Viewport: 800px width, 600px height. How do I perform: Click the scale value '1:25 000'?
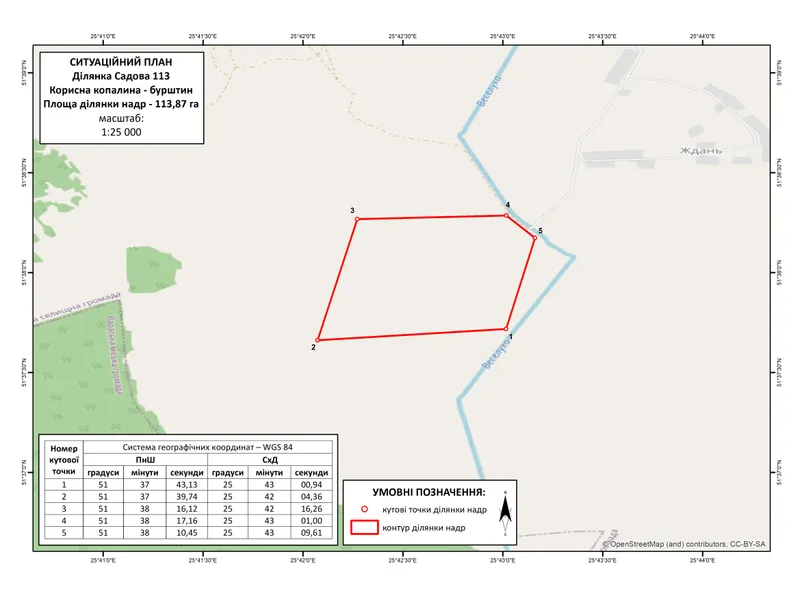121,131
